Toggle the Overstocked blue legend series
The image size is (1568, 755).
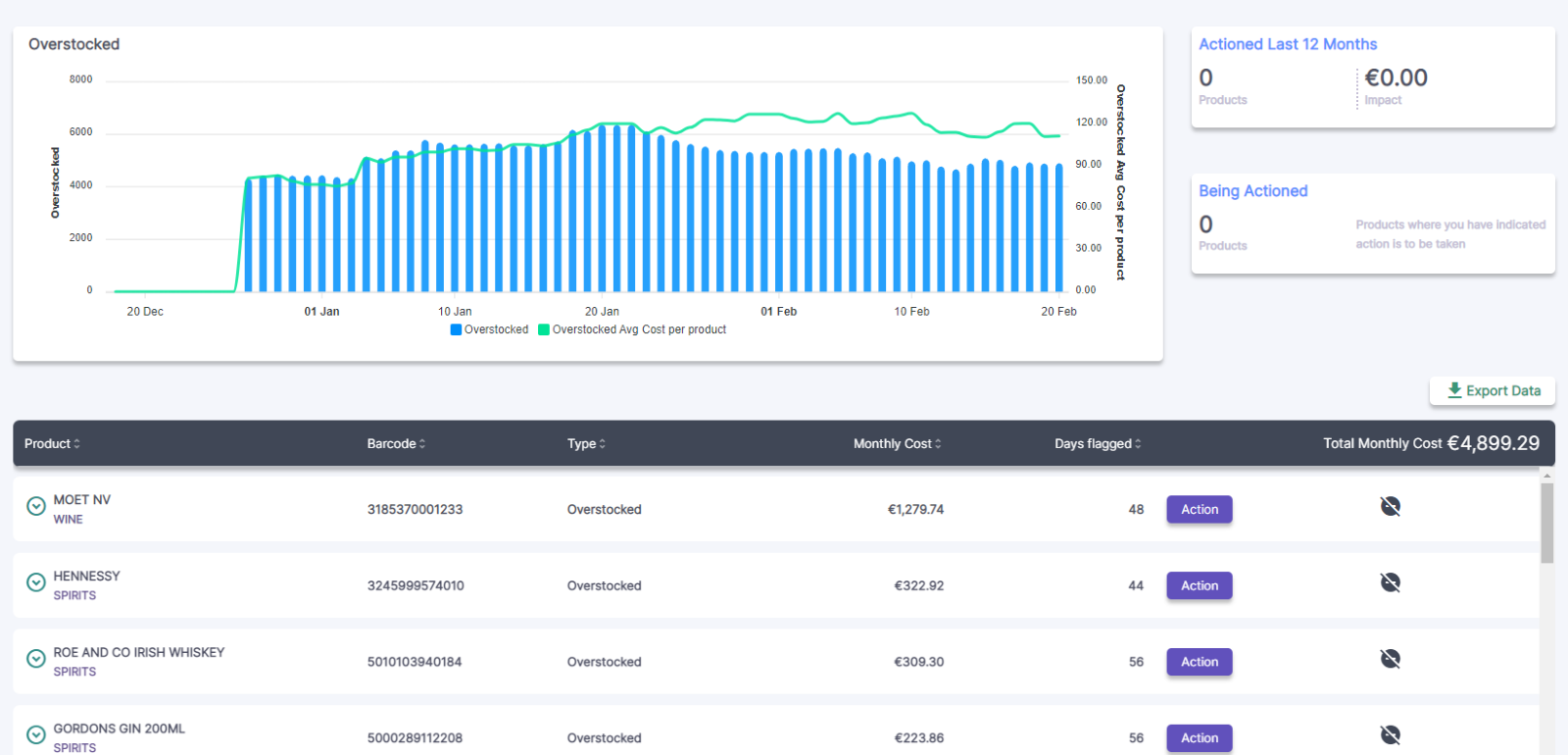pyautogui.click(x=489, y=329)
